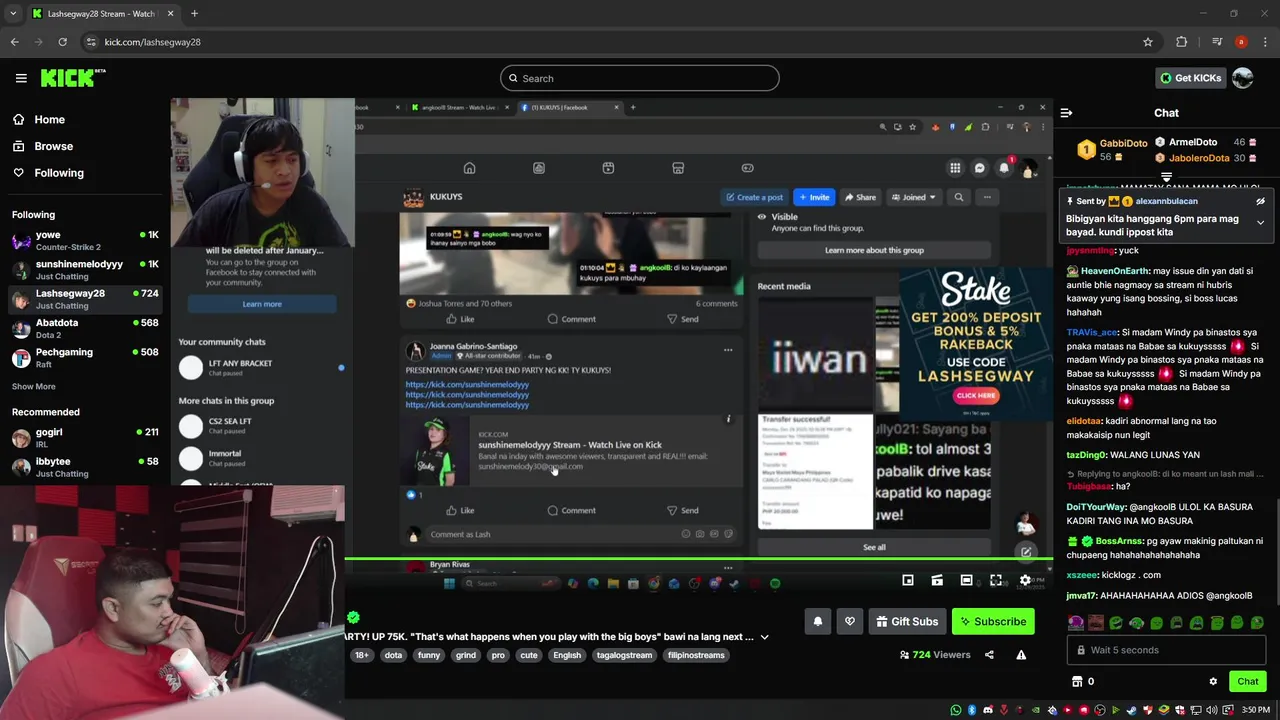
Task: Click the green Subscribe button
Action: click(x=993, y=621)
